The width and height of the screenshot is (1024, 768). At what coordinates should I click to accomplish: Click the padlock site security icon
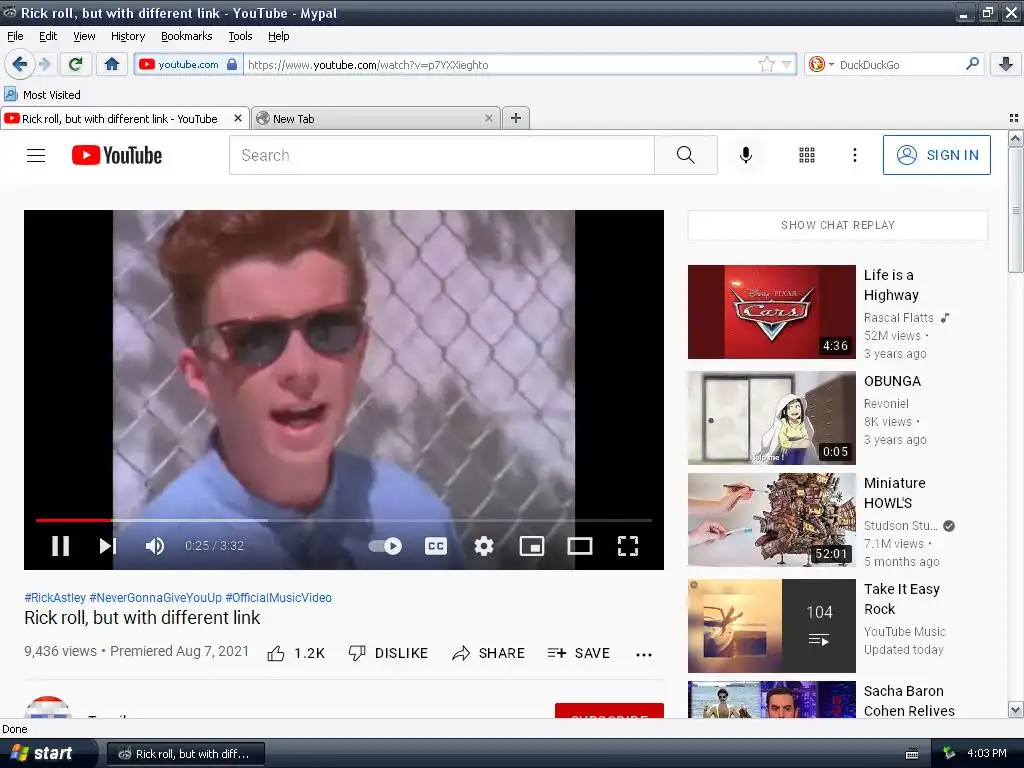click(232, 64)
